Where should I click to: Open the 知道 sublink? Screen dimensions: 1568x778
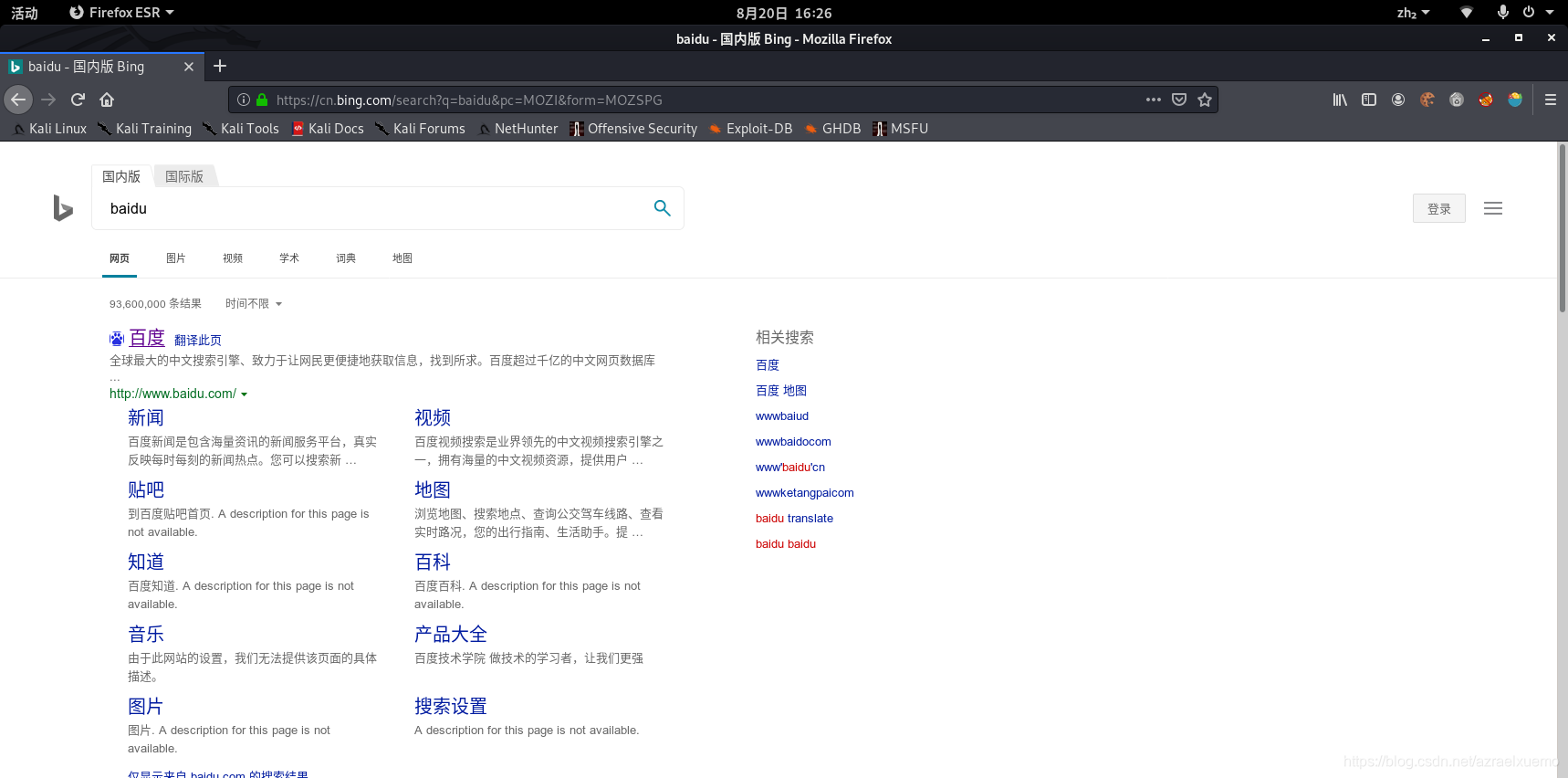(146, 562)
